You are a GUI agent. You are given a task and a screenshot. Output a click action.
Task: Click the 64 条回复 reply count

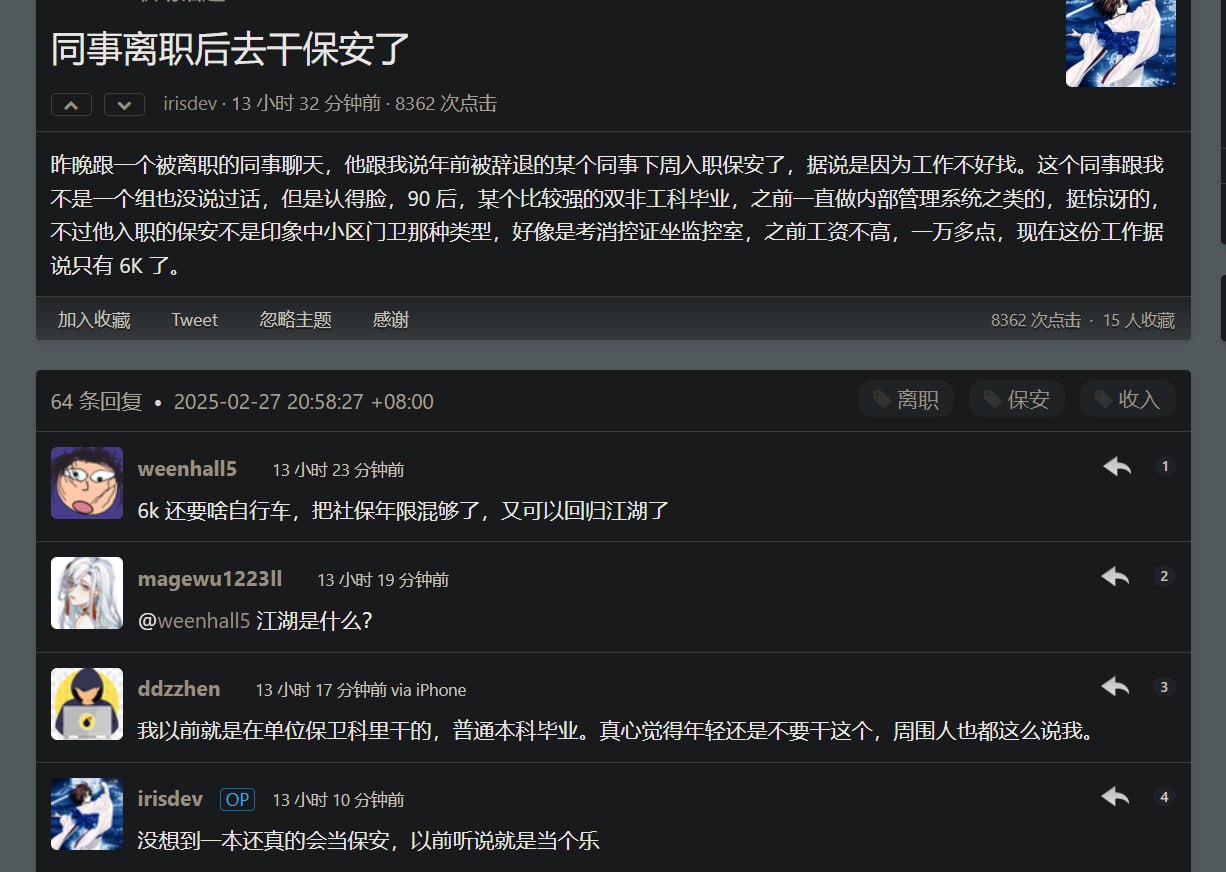point(97,402)
